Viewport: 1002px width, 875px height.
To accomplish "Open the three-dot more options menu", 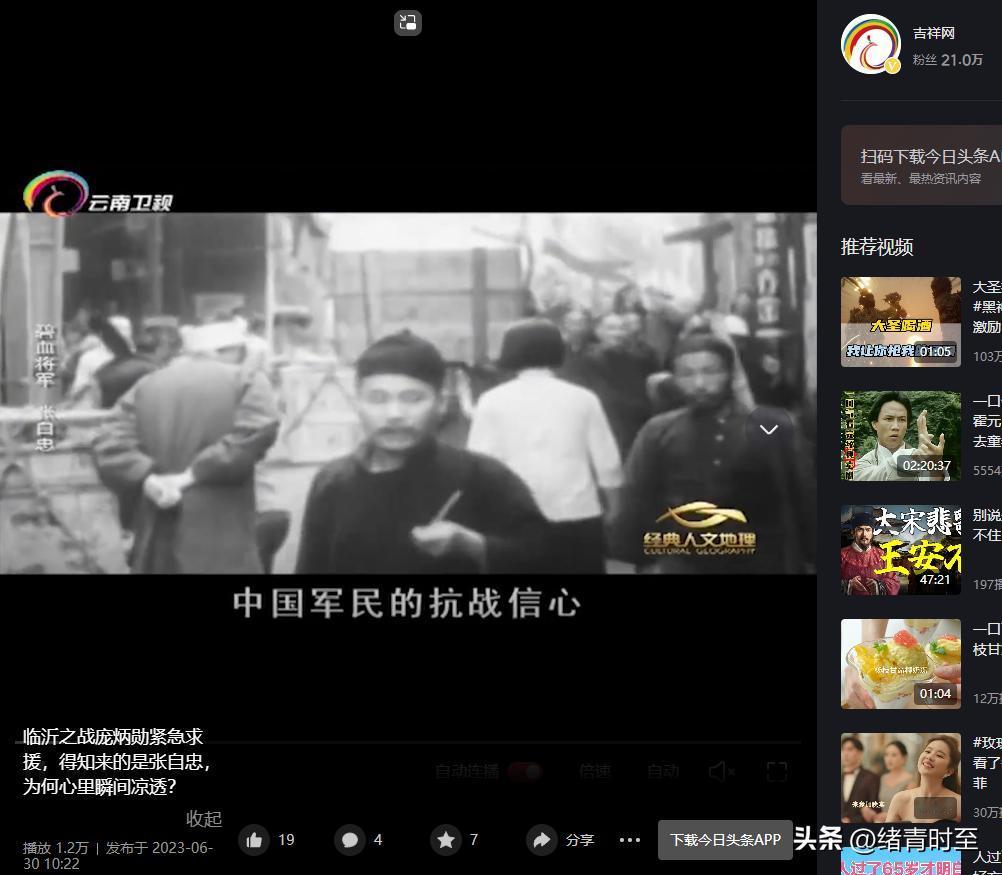I will [630, 840].
